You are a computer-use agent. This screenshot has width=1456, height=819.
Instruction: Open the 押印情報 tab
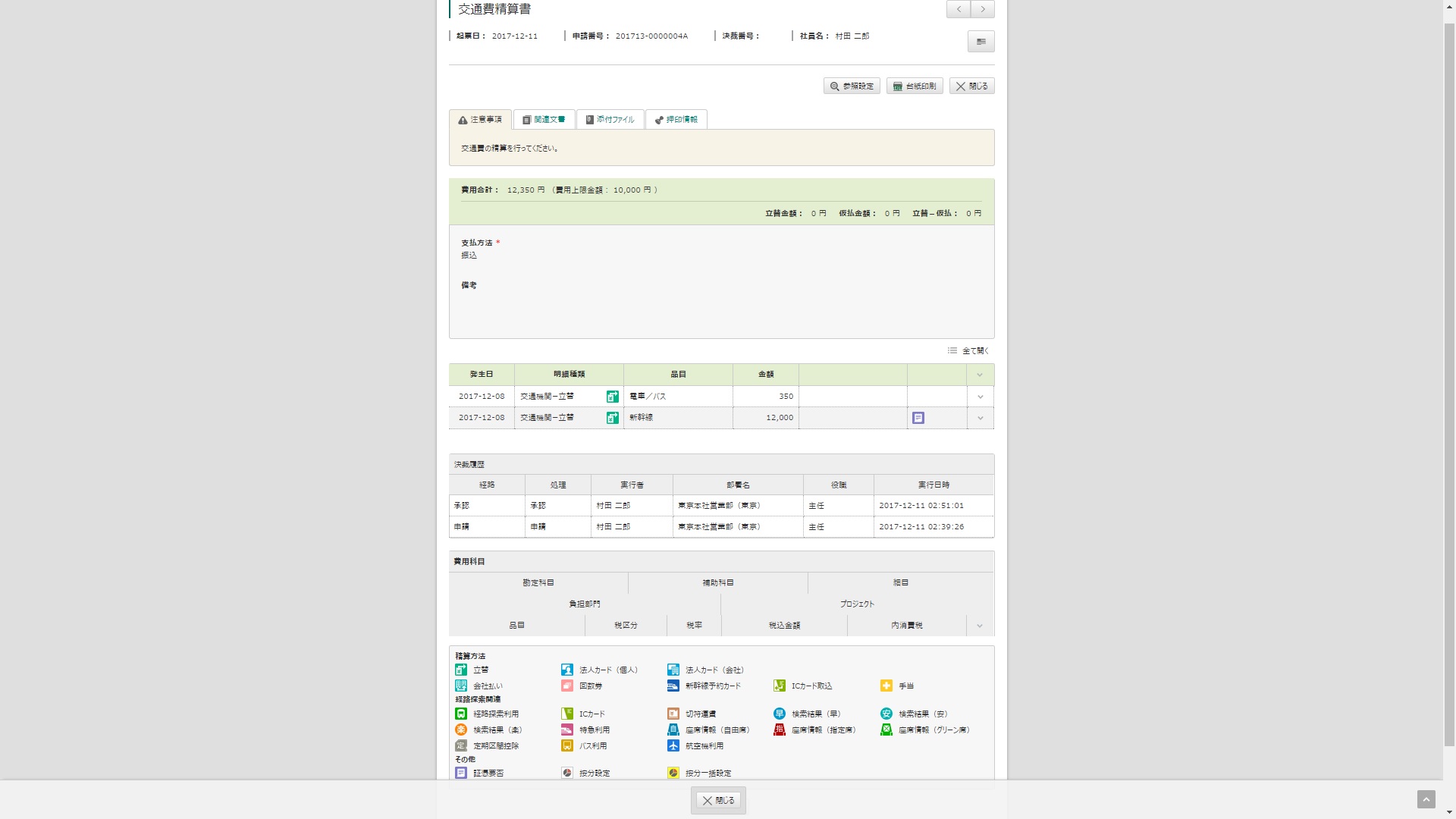(676, 120)
